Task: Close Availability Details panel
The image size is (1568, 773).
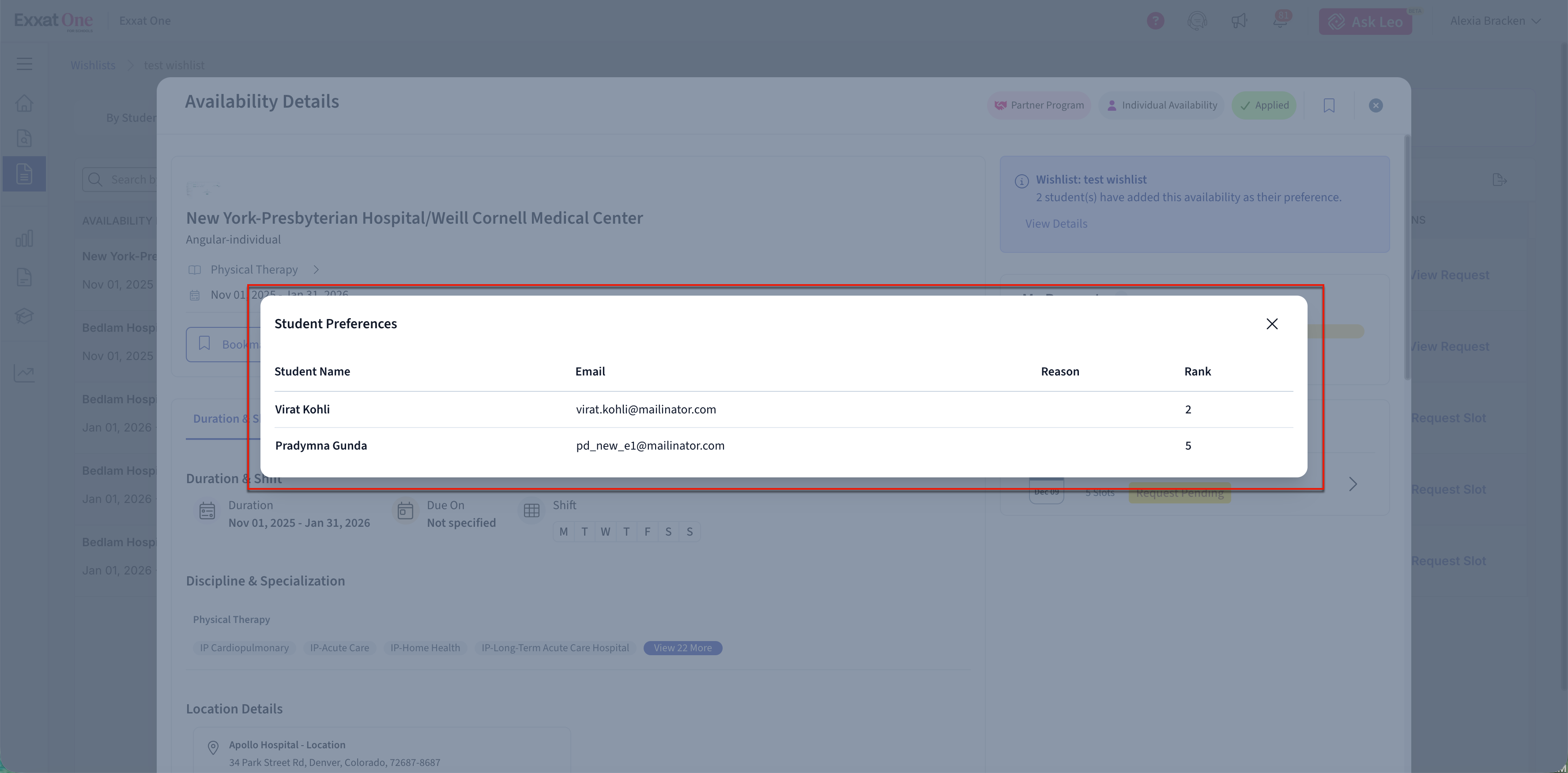Action: coord(1375,105)
